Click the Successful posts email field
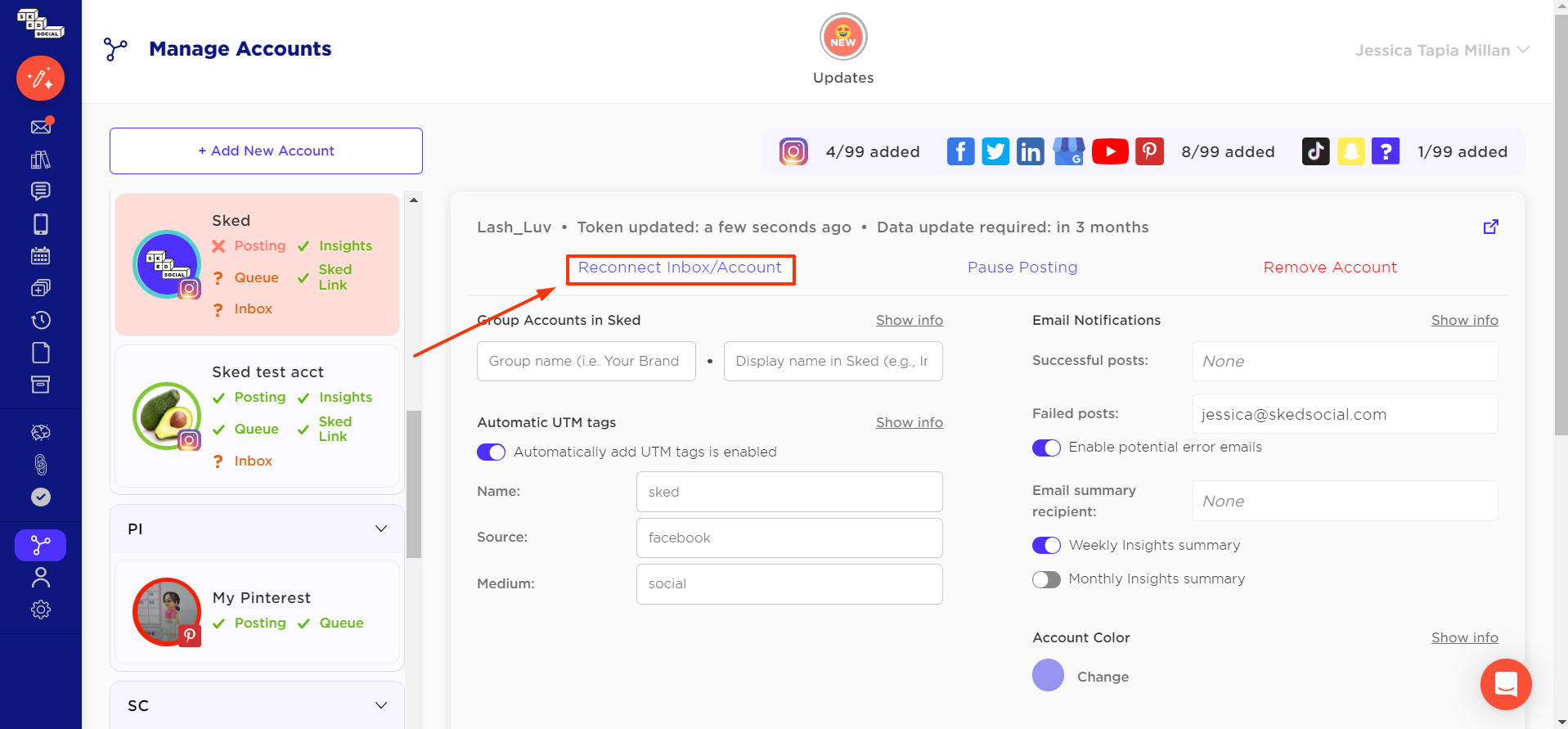 1345,361
